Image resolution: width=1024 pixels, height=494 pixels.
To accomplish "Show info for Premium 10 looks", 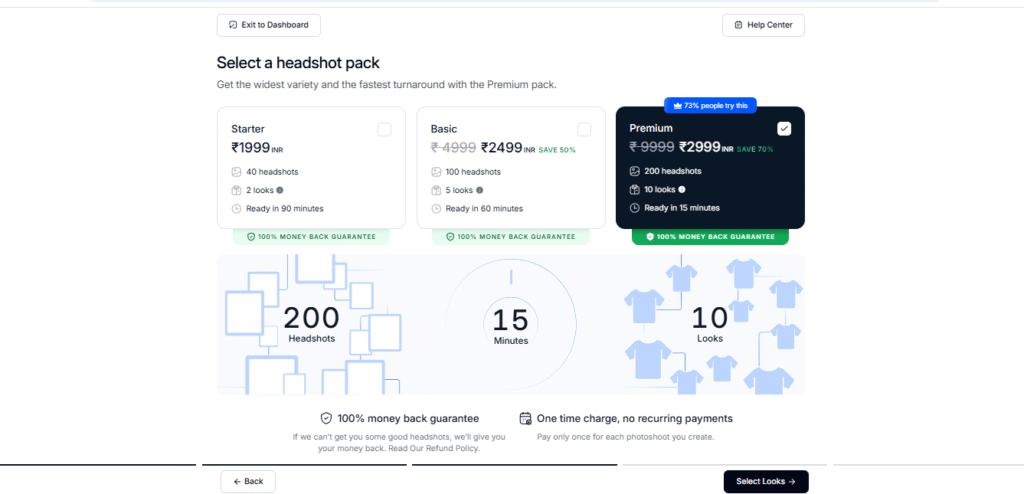I will coord(682,189).
